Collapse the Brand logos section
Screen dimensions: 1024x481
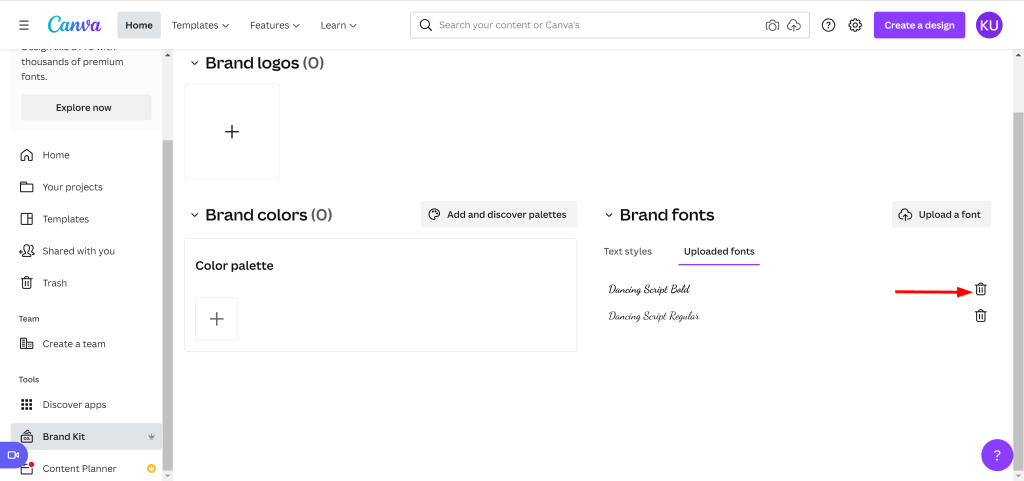[194, 63]
